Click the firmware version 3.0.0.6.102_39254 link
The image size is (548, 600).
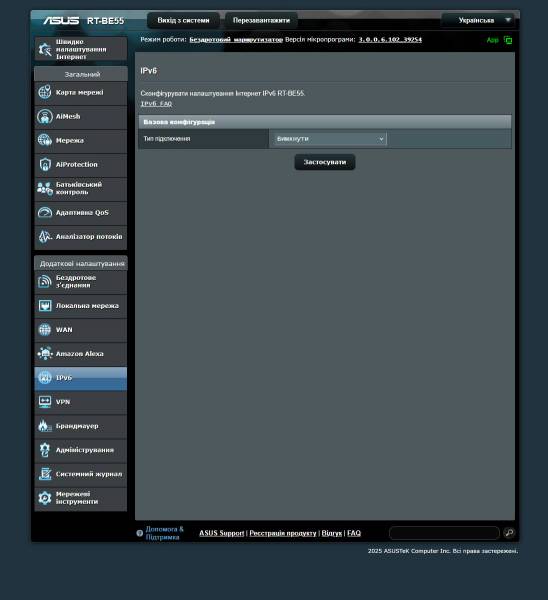click(x=390, y=40)
